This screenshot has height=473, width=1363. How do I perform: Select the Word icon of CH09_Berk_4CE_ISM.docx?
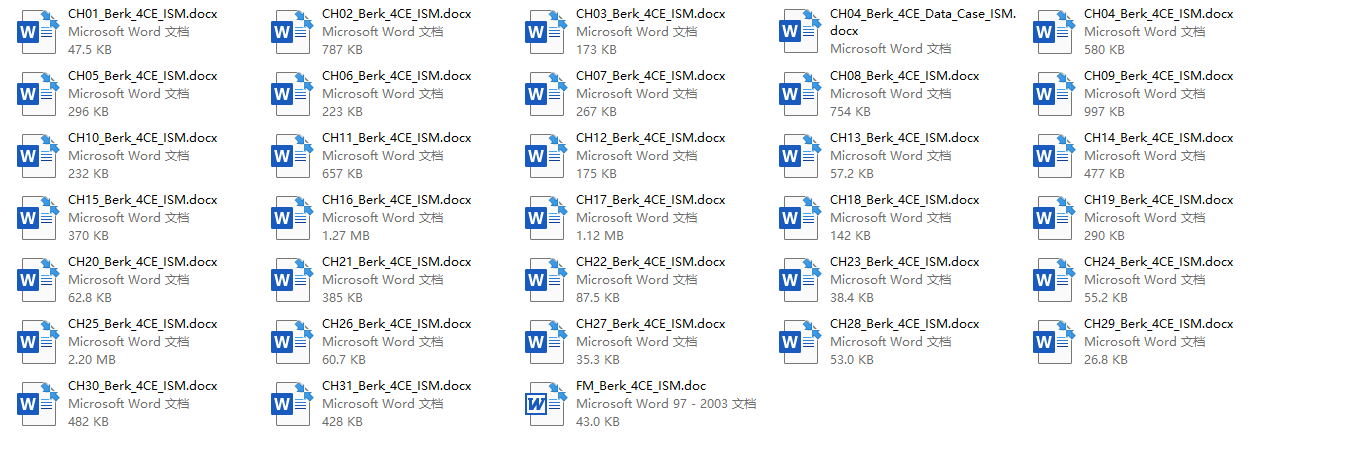[x=1055, y=94]
